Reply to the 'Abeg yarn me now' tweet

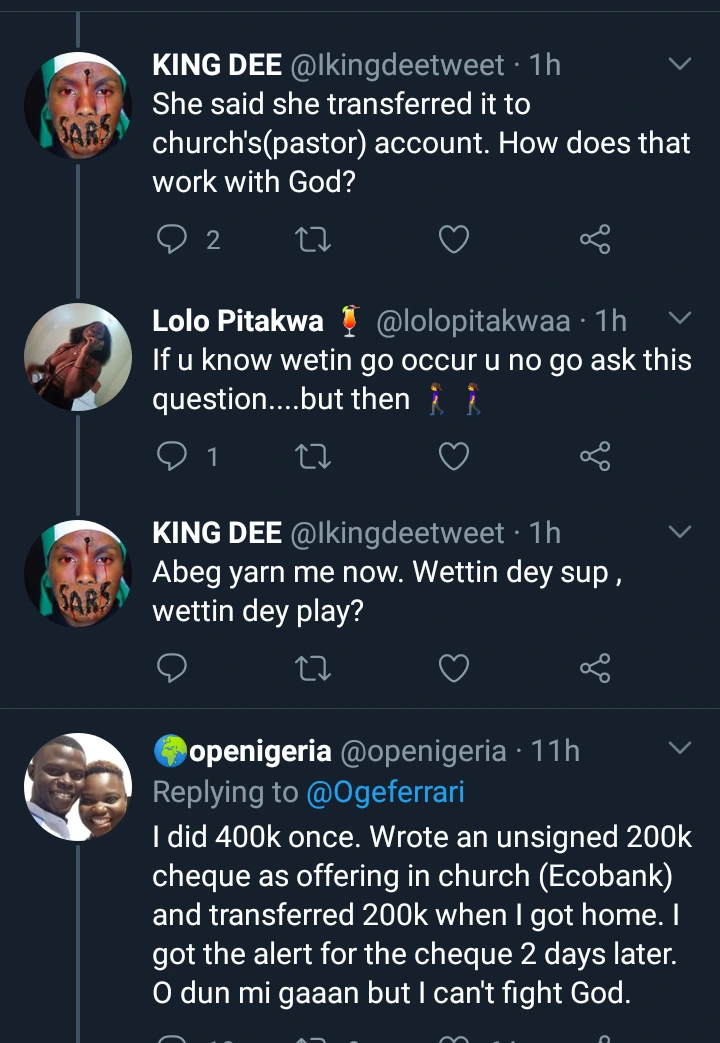(x=173, y=668)
